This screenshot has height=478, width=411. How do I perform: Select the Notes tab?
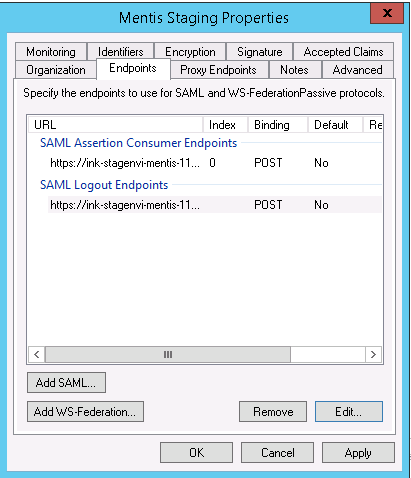pos(294,70)
